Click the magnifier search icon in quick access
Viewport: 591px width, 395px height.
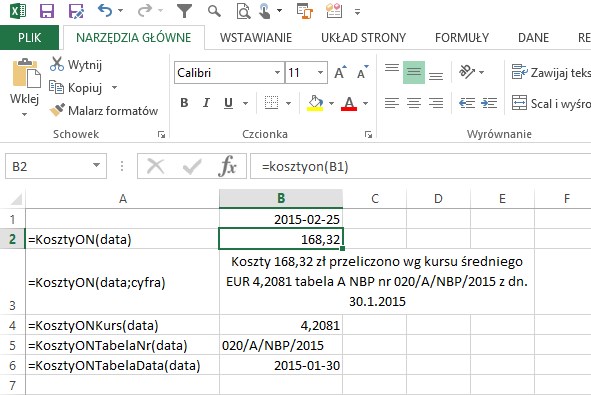point(214,11)
